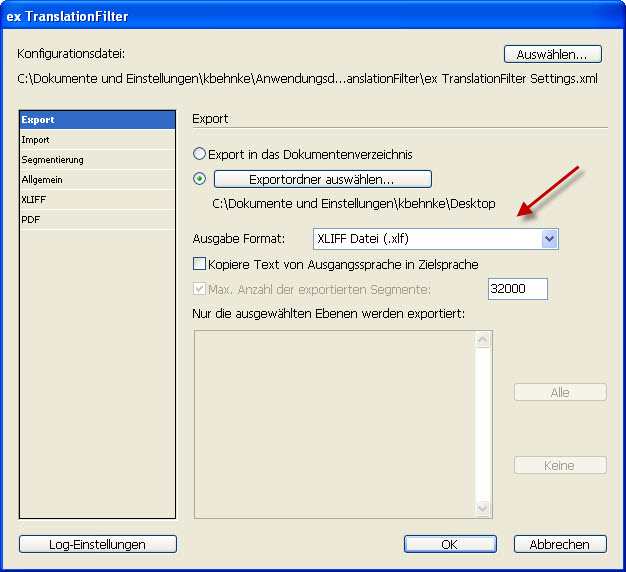Toggle Max. Anzahl der exportierten Segmente checkbox
The height and width of the screenshot is (572, 626).
coord(199,289)
